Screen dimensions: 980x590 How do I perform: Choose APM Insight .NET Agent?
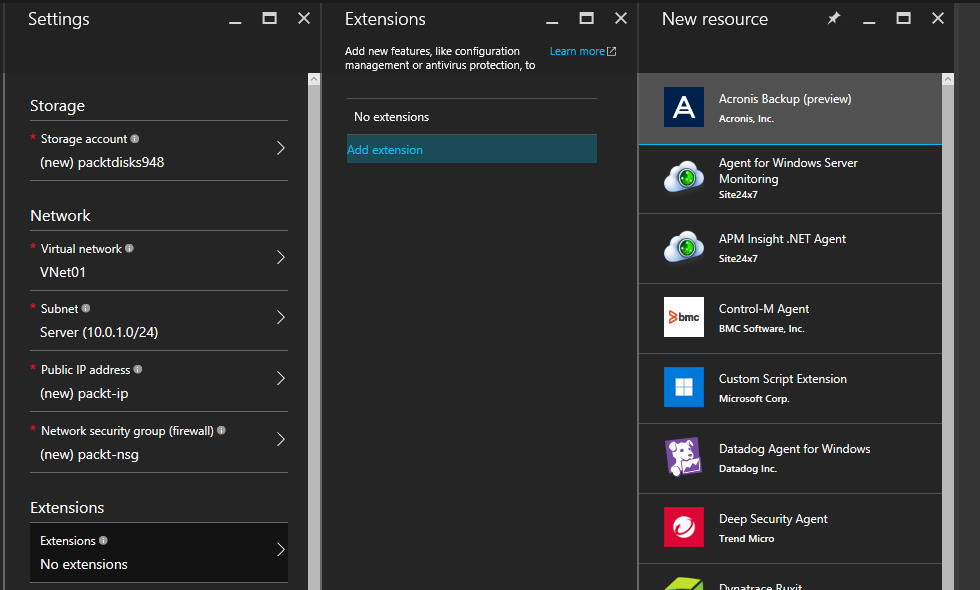click(x=790, y=249)
